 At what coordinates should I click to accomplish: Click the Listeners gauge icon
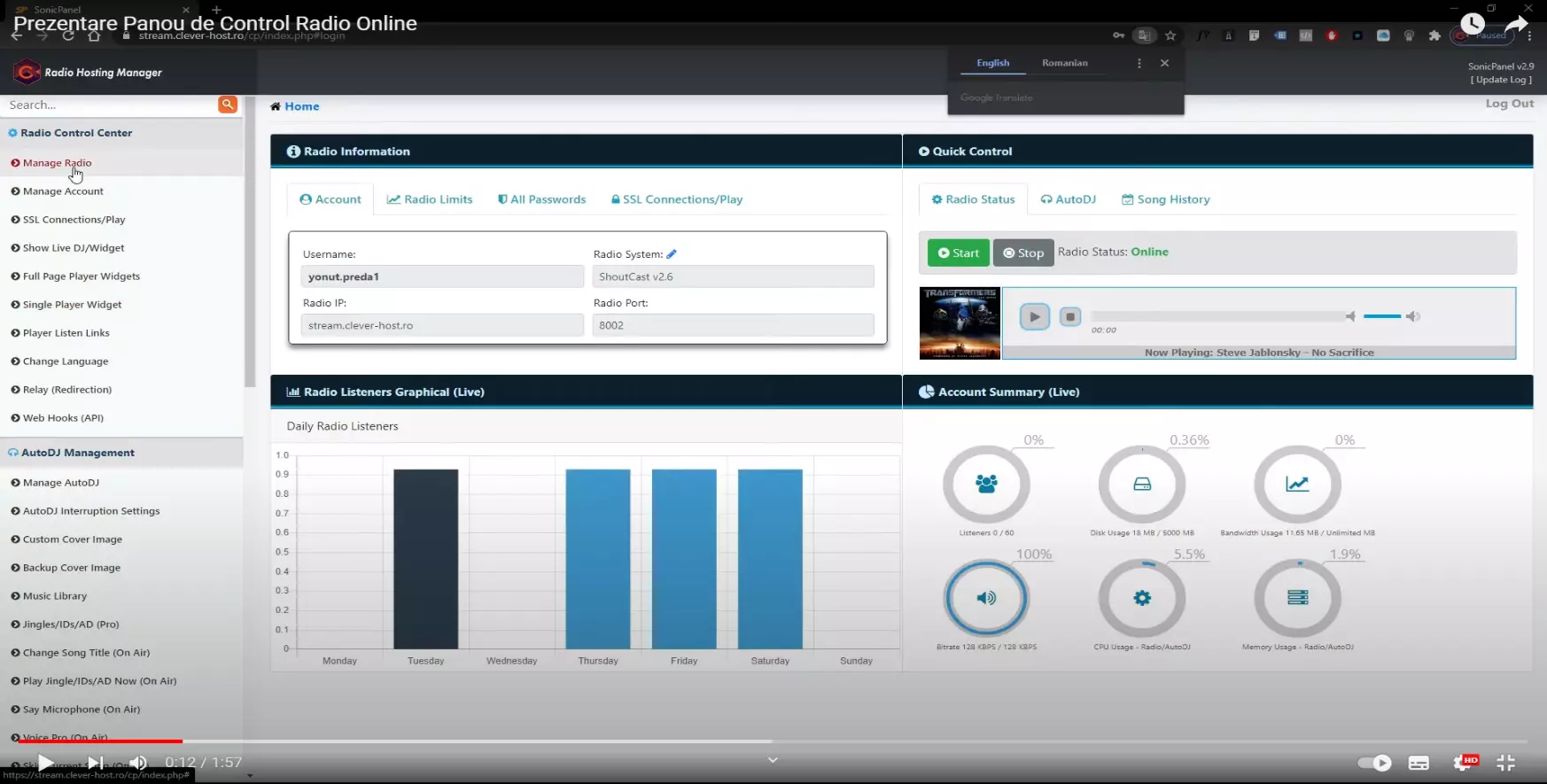[985, 484]
